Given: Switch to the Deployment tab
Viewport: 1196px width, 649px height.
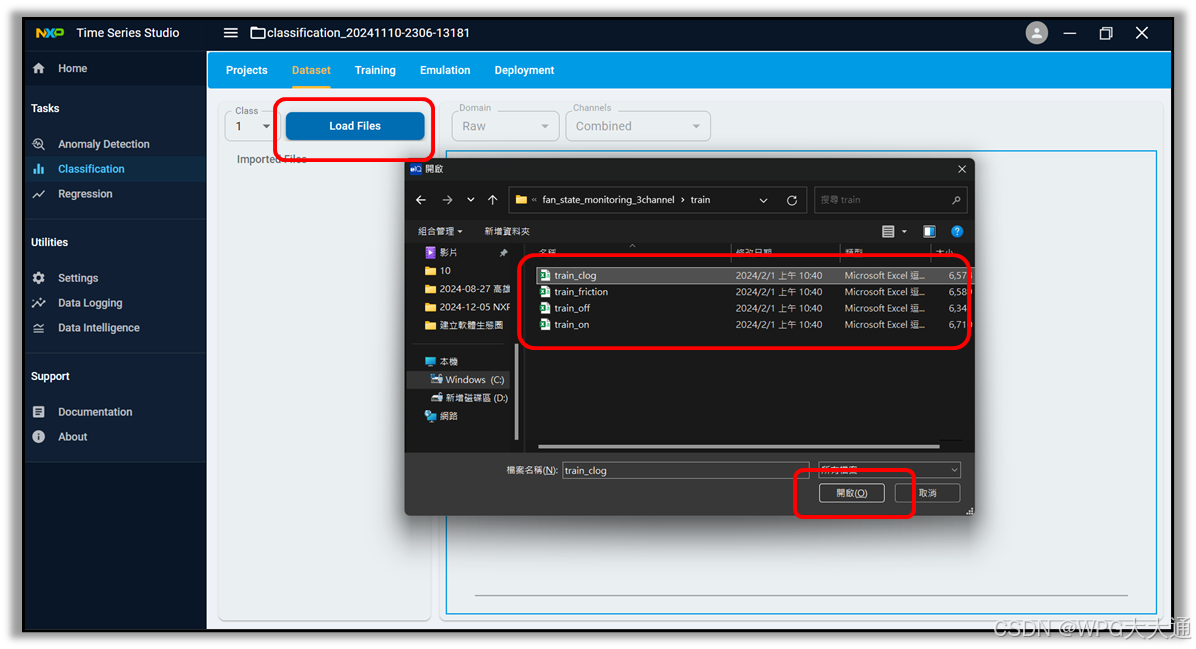Looking at the screenshot, I should tap(524, 70).
